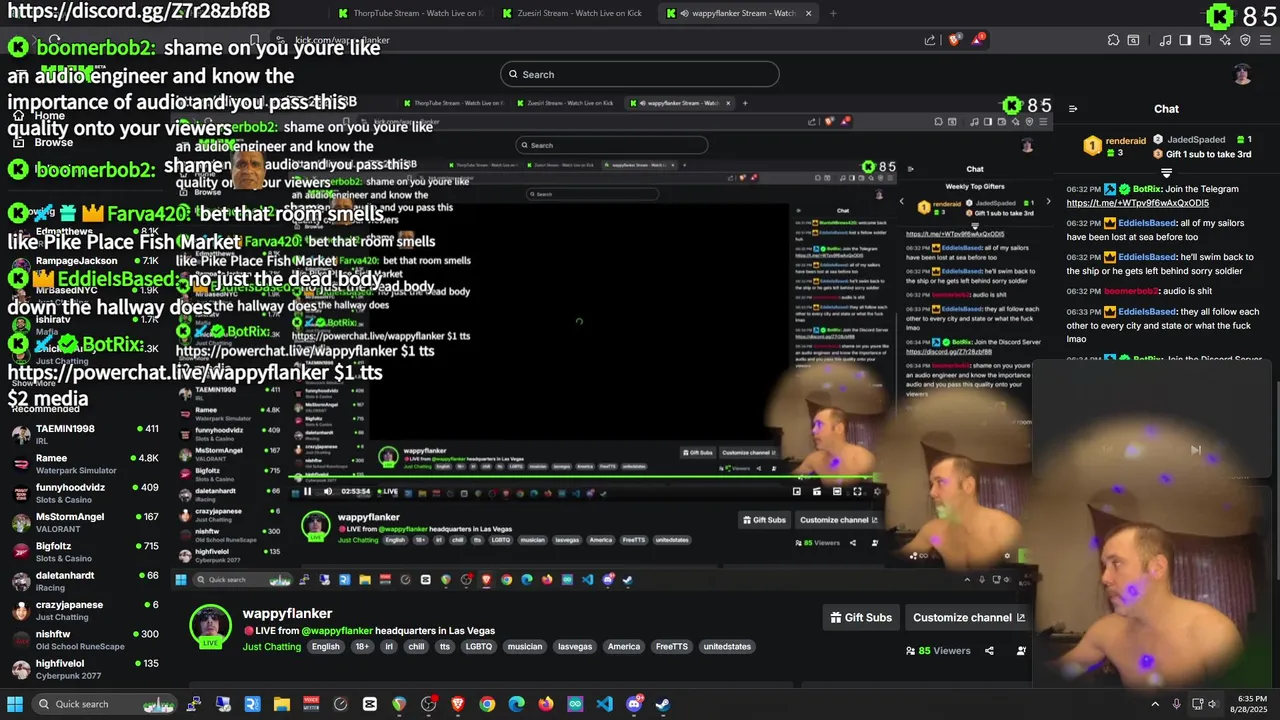This screenshot has height=720, width=1280.
Task: Open Bigfoltz recommended channel
Action: [x=85, y=552]
